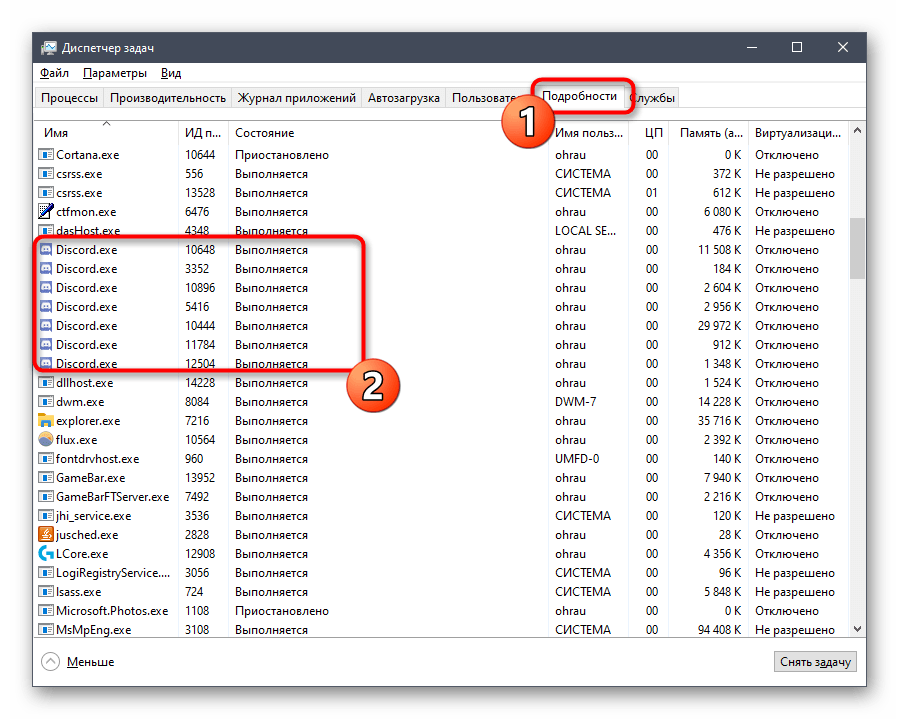
Task: Select the explorer.exe folder icon
Action: (45, 421)
